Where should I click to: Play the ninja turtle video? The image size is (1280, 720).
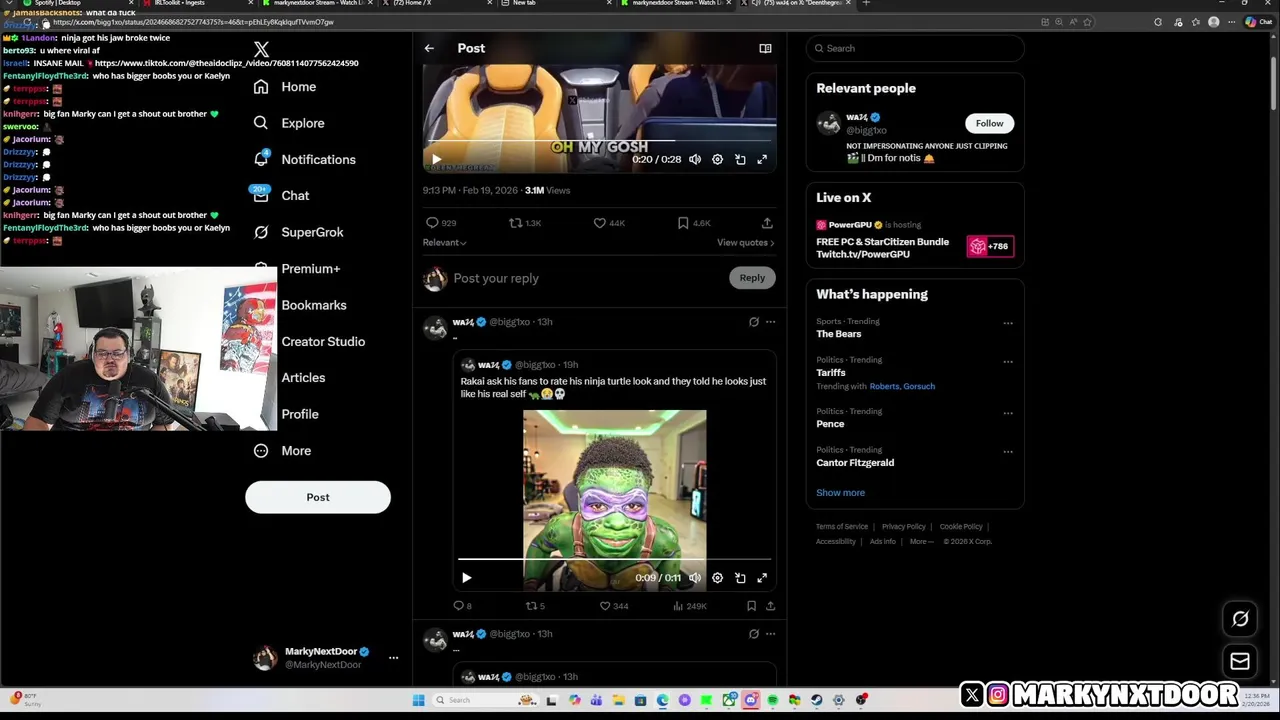point(466,578)
